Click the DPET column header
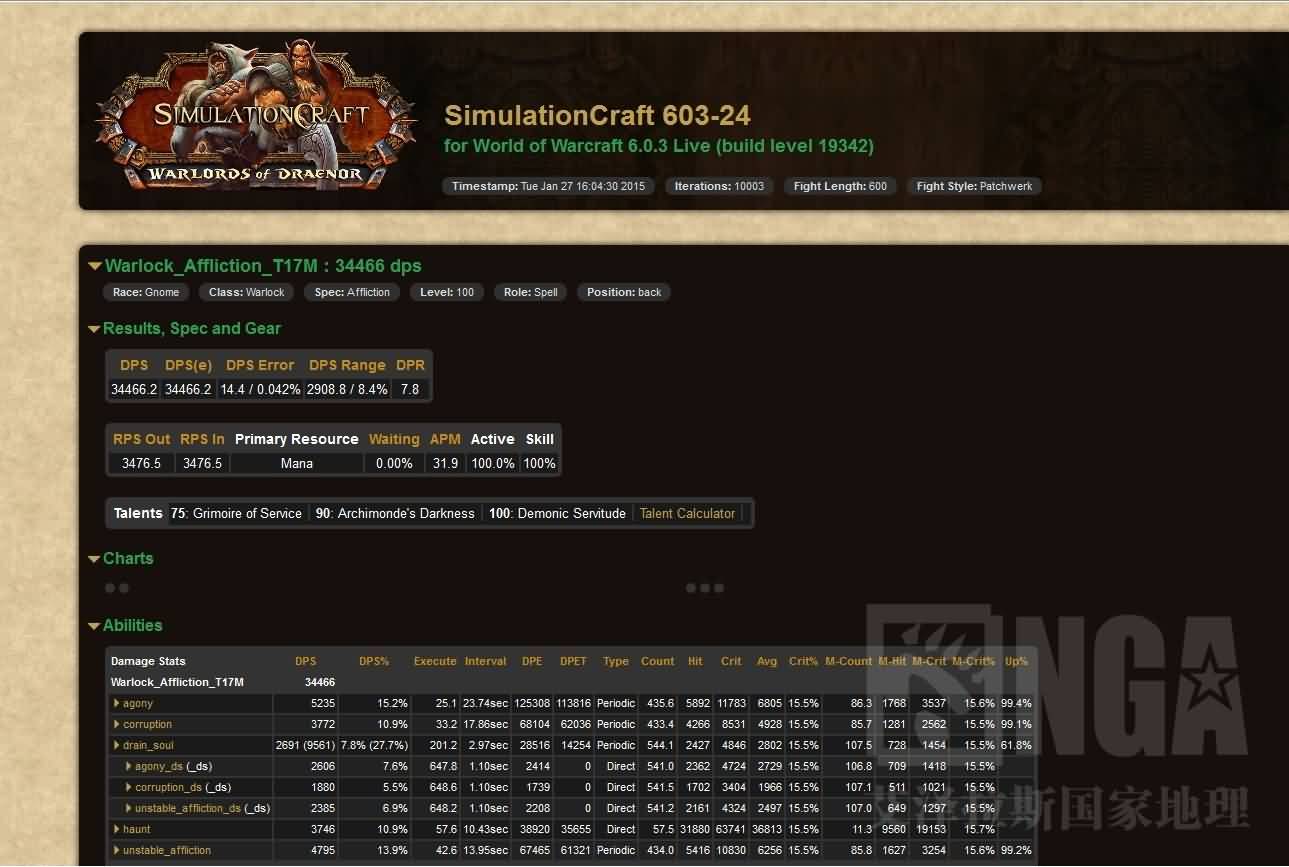Viewport: 1289px width, 867px height. pyautogui.click(x=573, y=661)
